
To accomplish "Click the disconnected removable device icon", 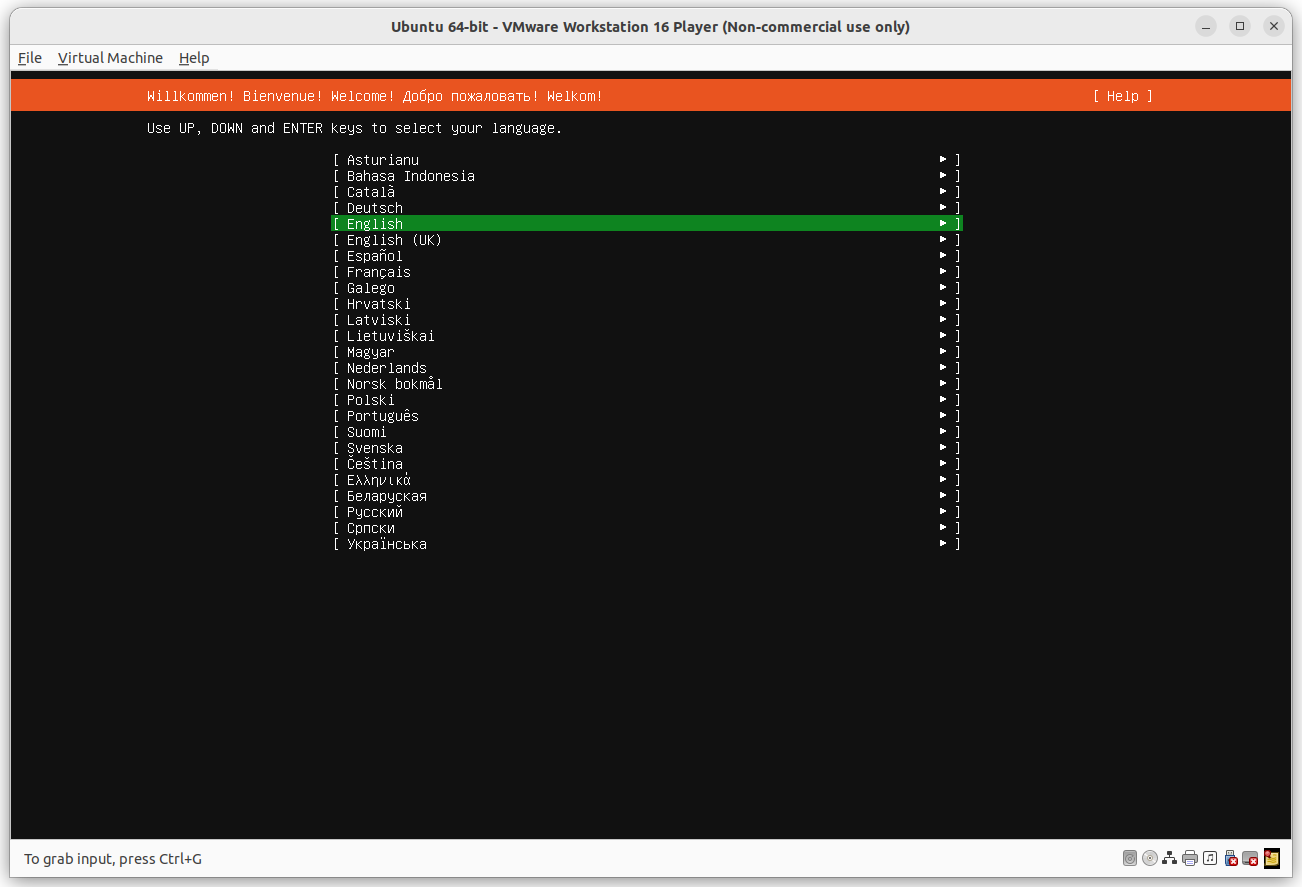I will coord(1249,858).
